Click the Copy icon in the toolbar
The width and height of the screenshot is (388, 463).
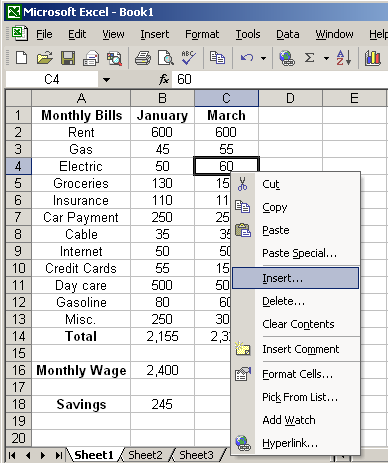pos(217,58)
